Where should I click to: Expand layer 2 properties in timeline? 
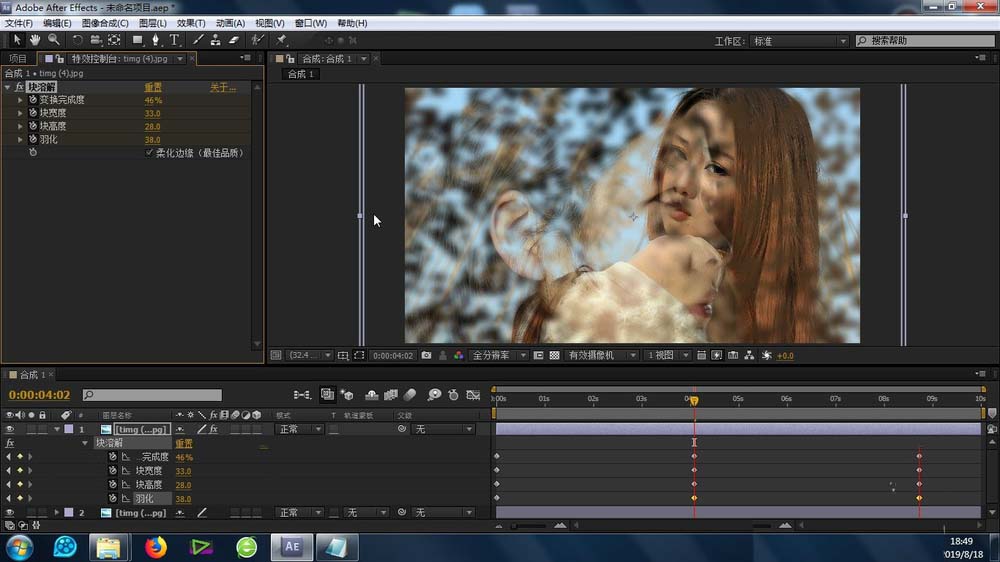(x=56, y=513)
